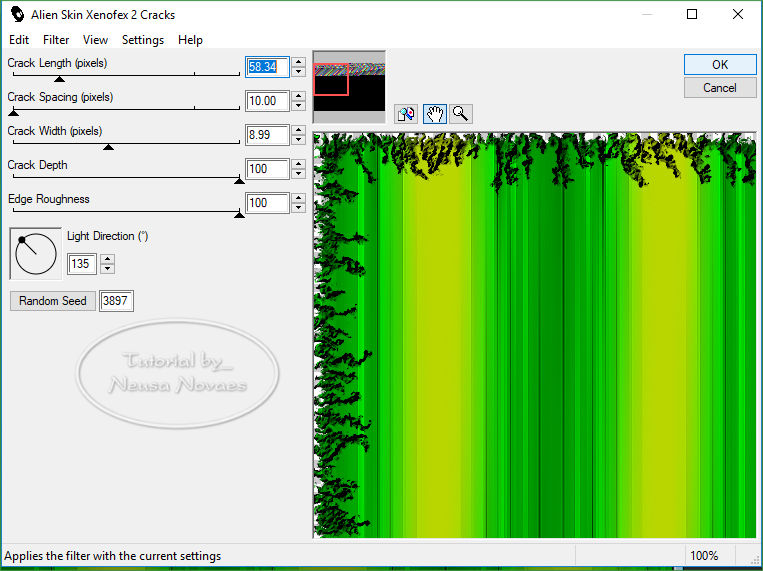Increase Crack Spacing with up arrow
The width and height of the screenshot is (763, 571).
[299, 96]
